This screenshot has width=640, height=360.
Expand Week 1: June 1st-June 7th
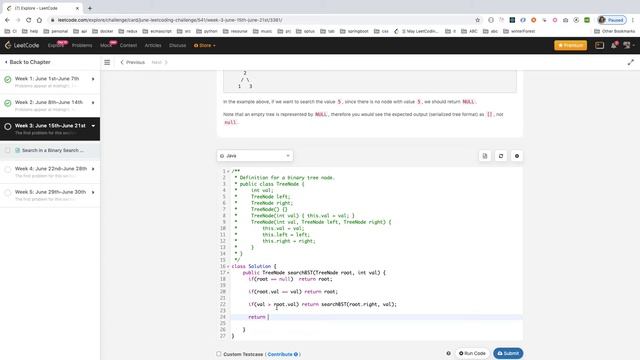tap(50, 82)
